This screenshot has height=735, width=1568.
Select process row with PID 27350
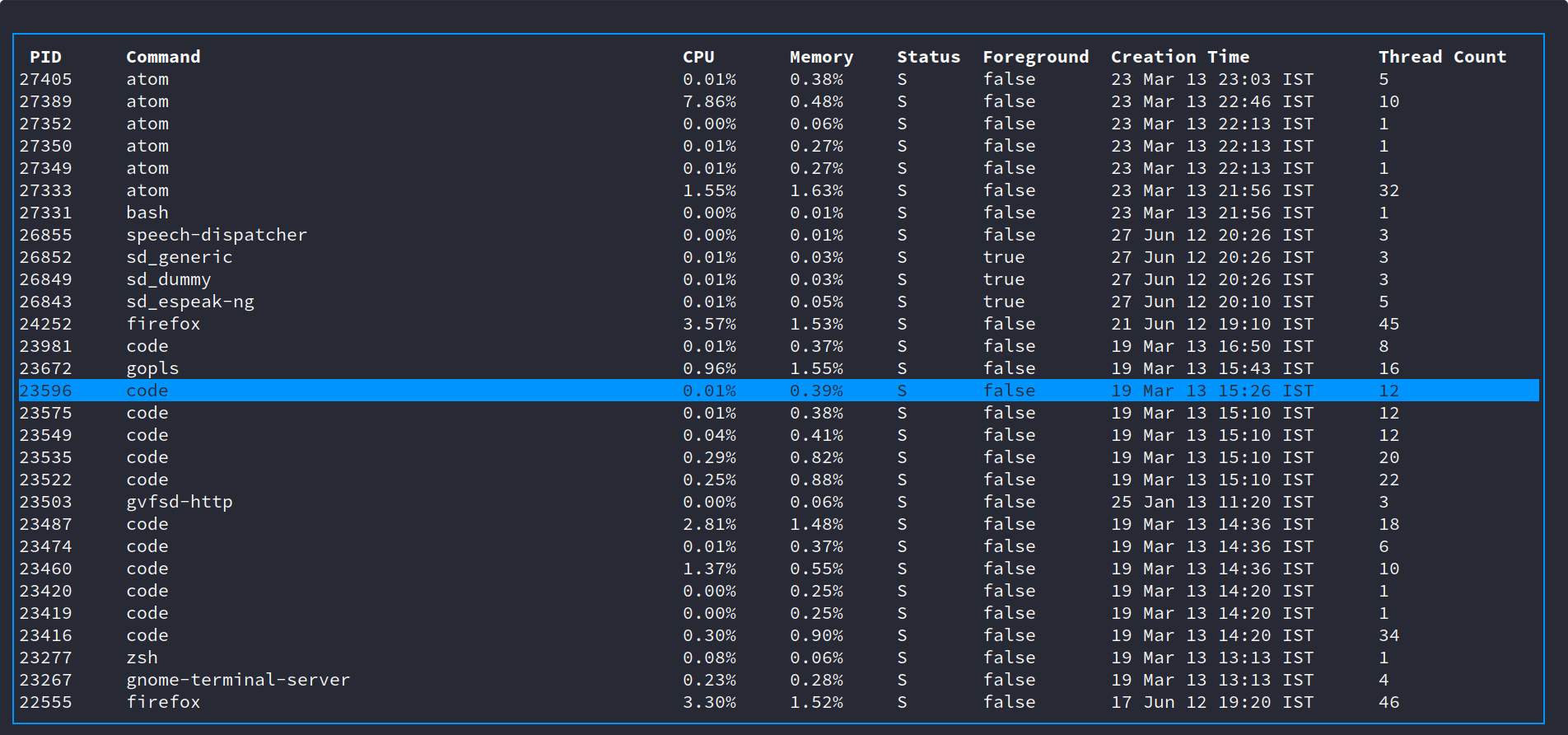779,146
